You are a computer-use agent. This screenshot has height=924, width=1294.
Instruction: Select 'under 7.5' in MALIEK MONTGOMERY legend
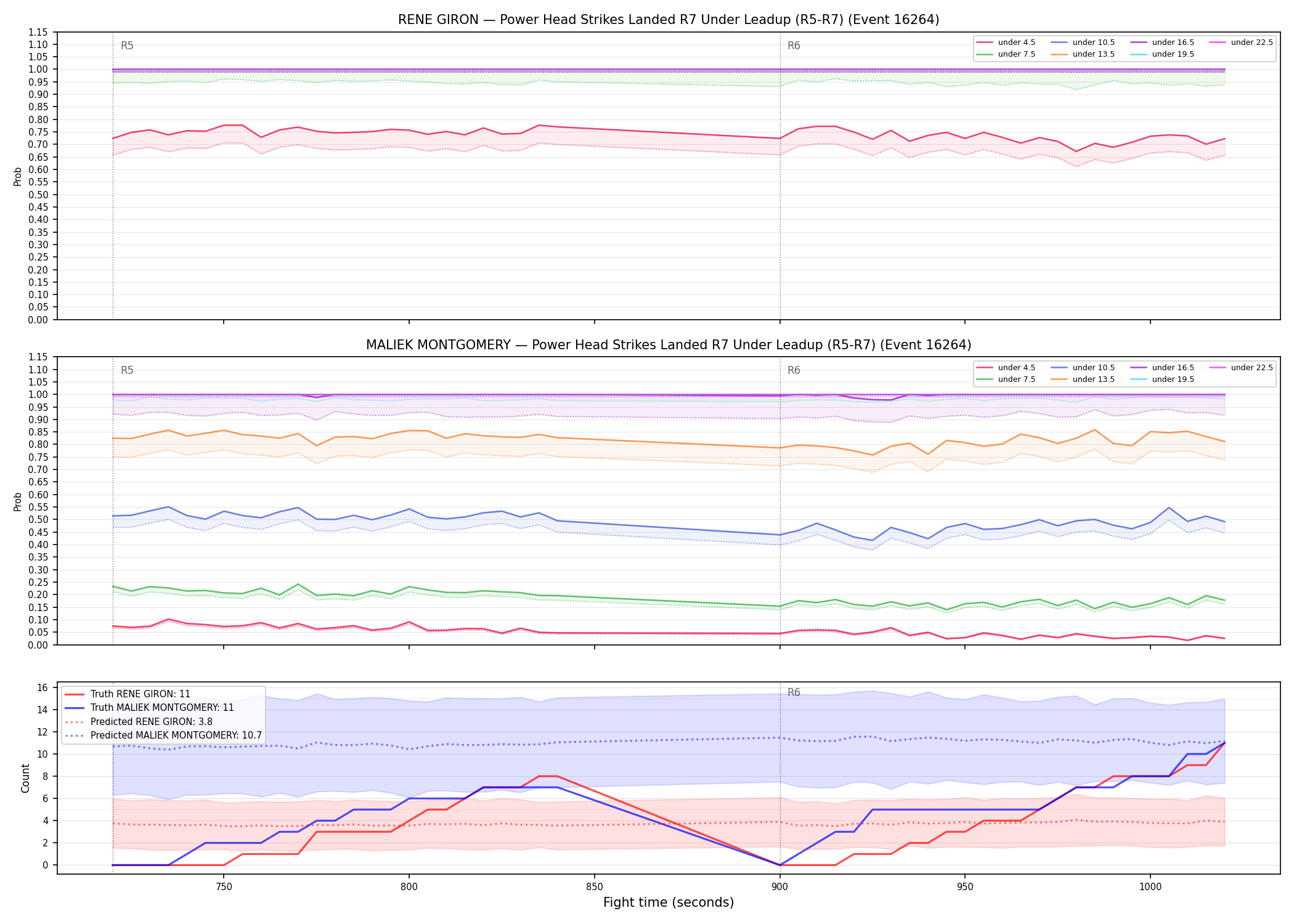pos(1006,379)
